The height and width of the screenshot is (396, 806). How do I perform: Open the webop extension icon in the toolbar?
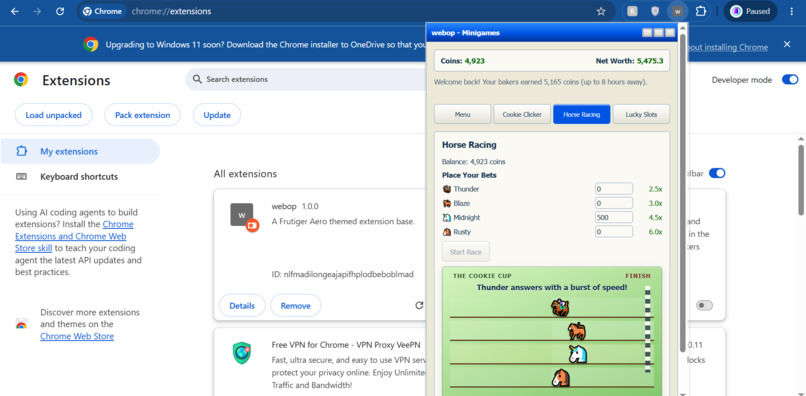(677, 11)
